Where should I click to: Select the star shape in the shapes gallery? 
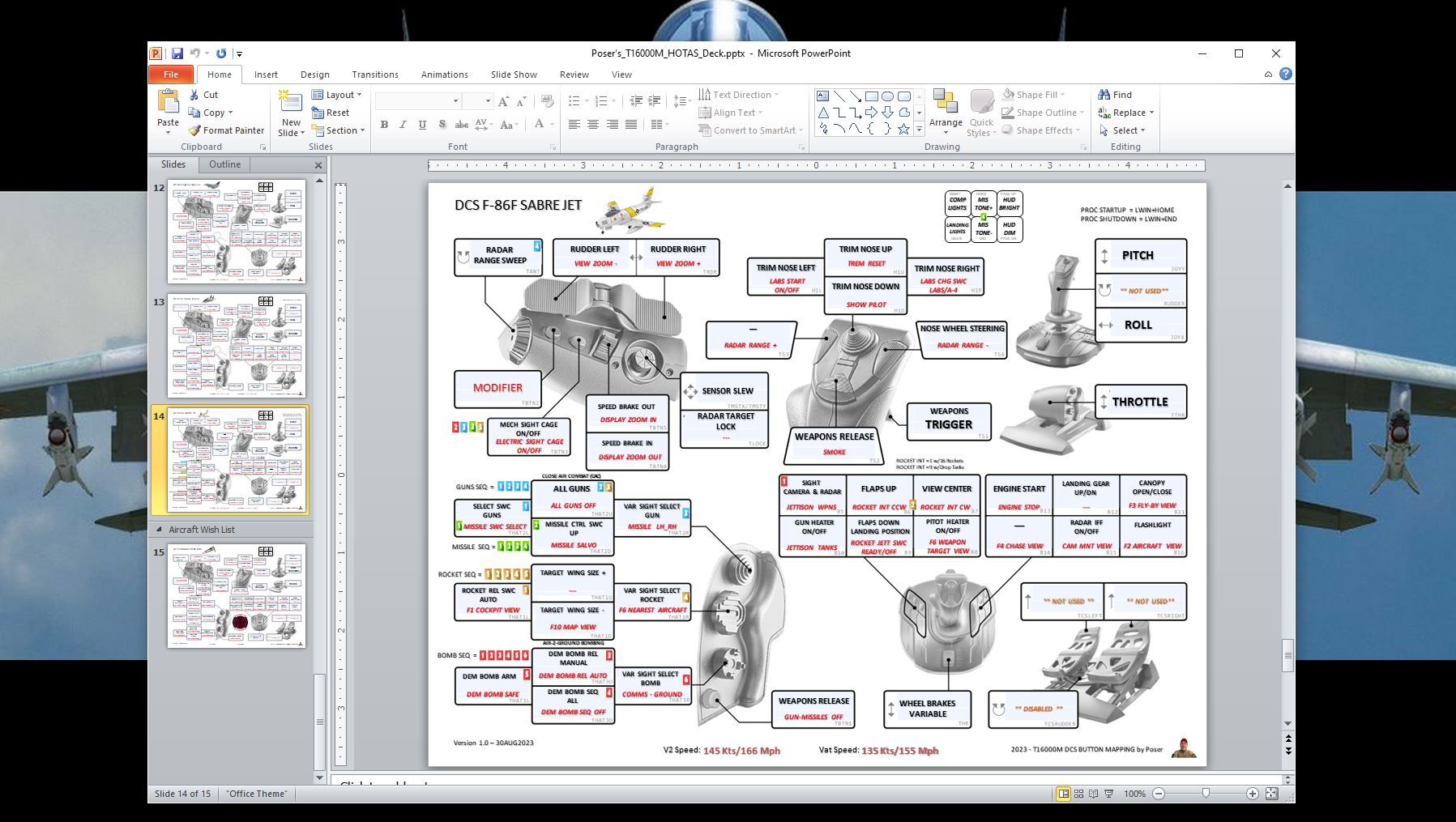click(903, 129)
